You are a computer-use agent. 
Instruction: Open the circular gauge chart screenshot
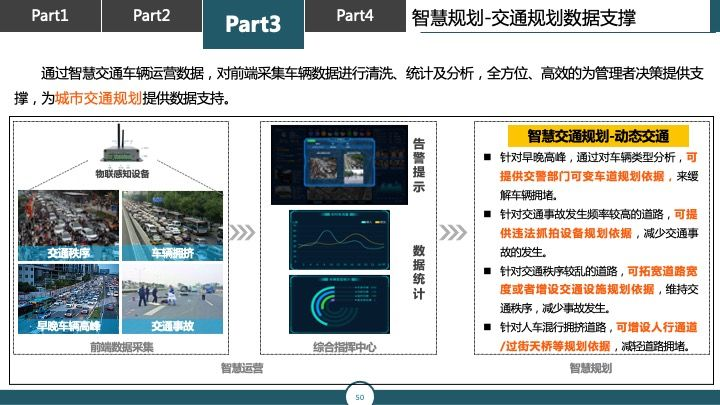click(339, 304)
